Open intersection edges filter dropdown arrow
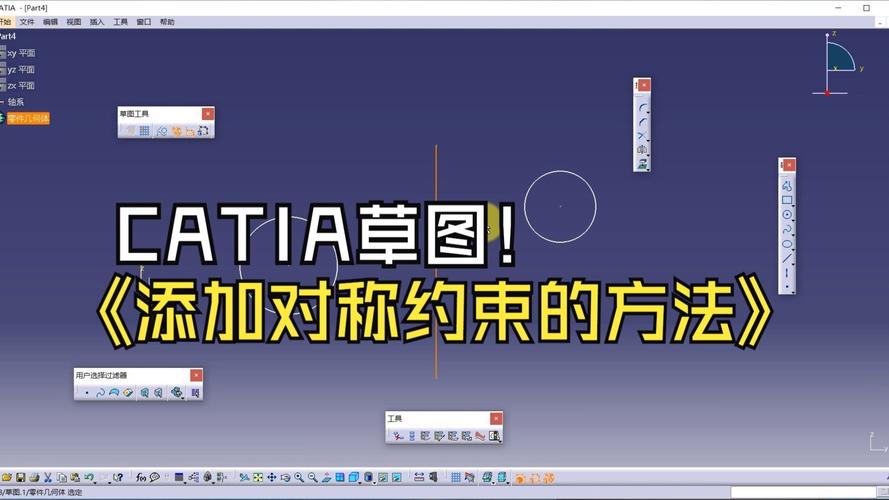The height and width of the screenshot is (500, 889). click(183, 397)
